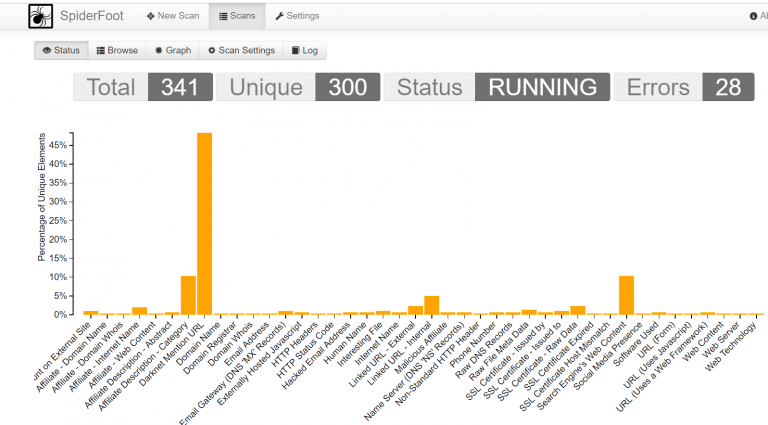Viewport: 768px width, 425px height.
Task: Click the About info icon
Action: (753, 16)
